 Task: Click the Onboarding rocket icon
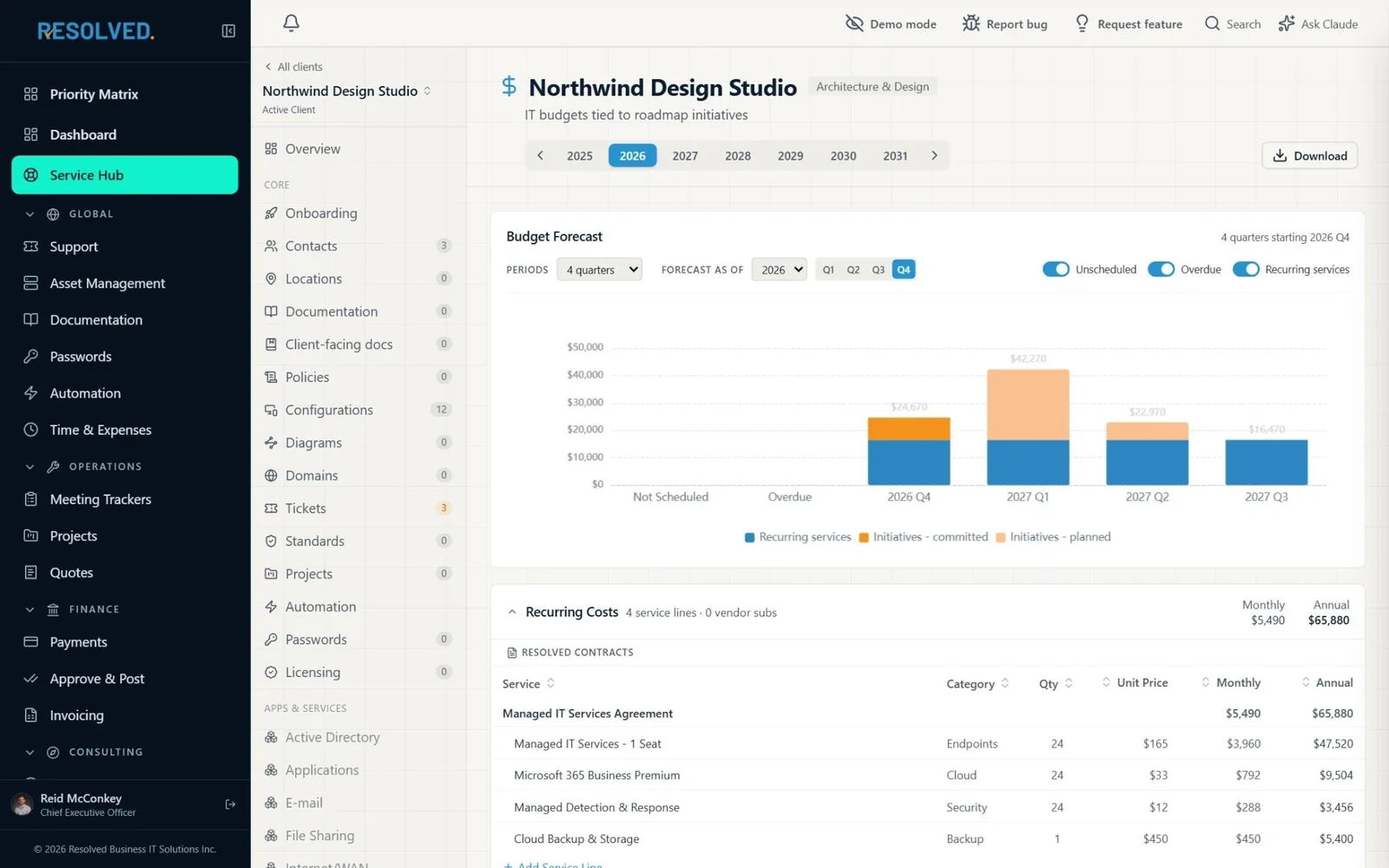coord(271,213)
